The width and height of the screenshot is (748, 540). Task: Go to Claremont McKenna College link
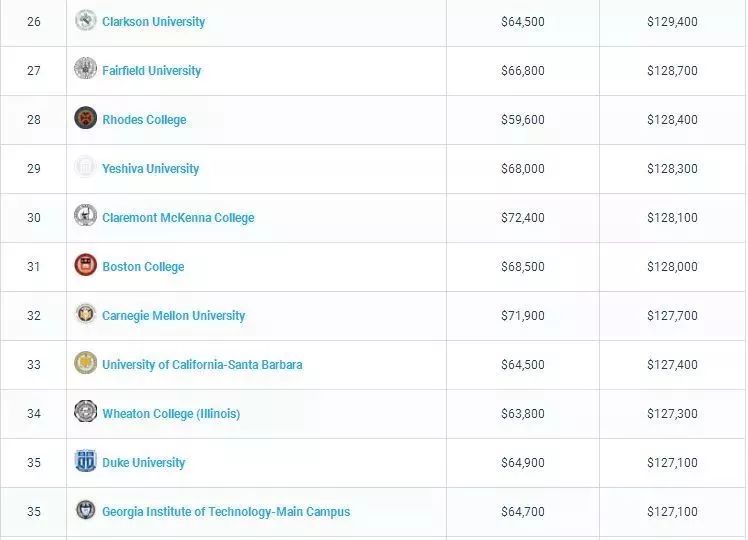pos(178,218)
